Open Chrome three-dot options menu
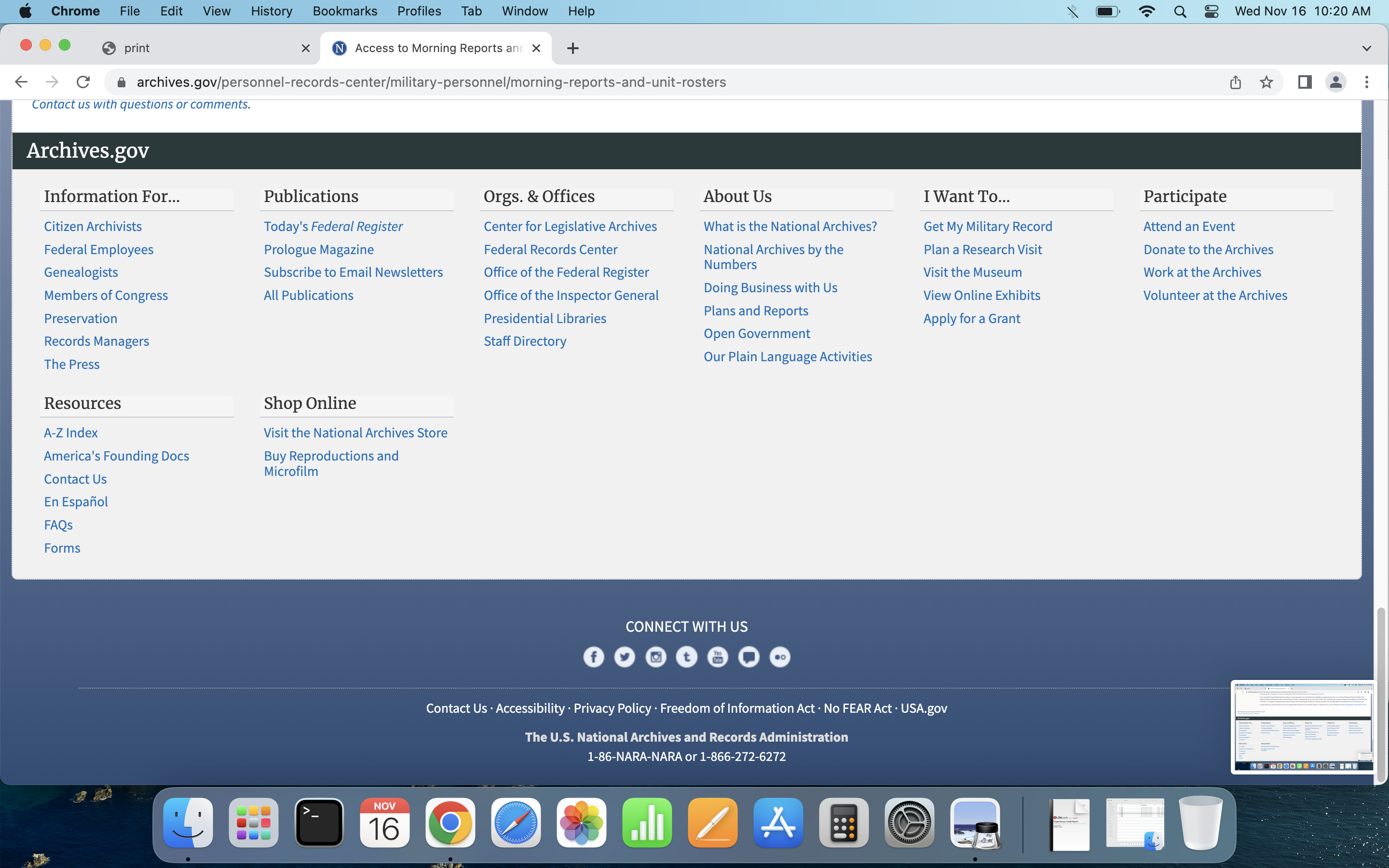This screenshot has height=868, width=1389. click(x=1367, y=82)
